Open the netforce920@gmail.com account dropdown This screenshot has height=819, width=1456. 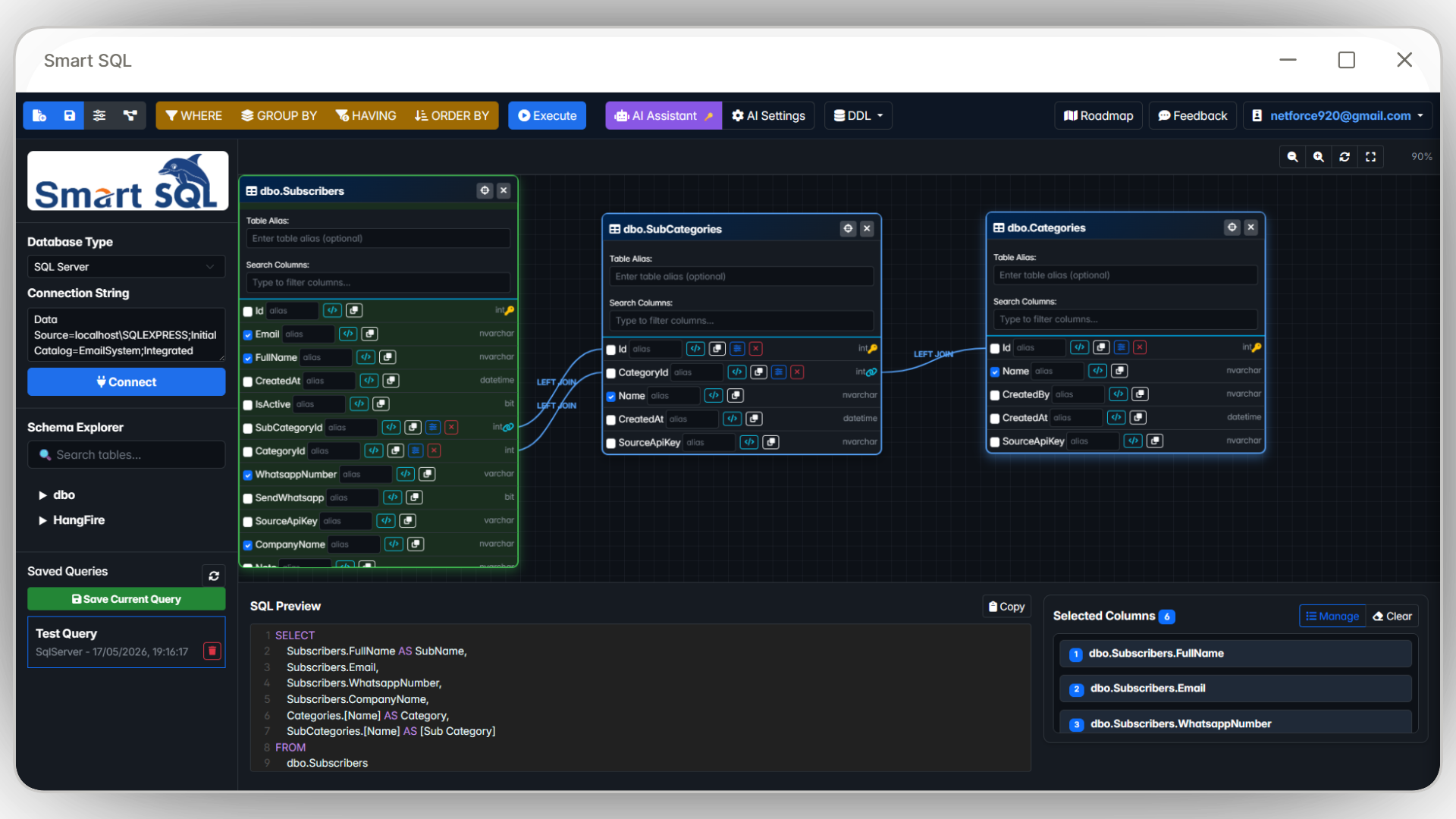(x=1338, y=115)
